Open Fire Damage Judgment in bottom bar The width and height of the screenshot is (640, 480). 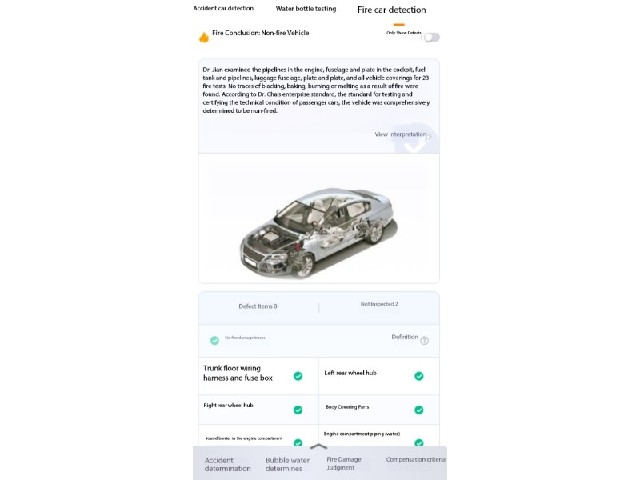pyautogui.click(x=344, y=464)
